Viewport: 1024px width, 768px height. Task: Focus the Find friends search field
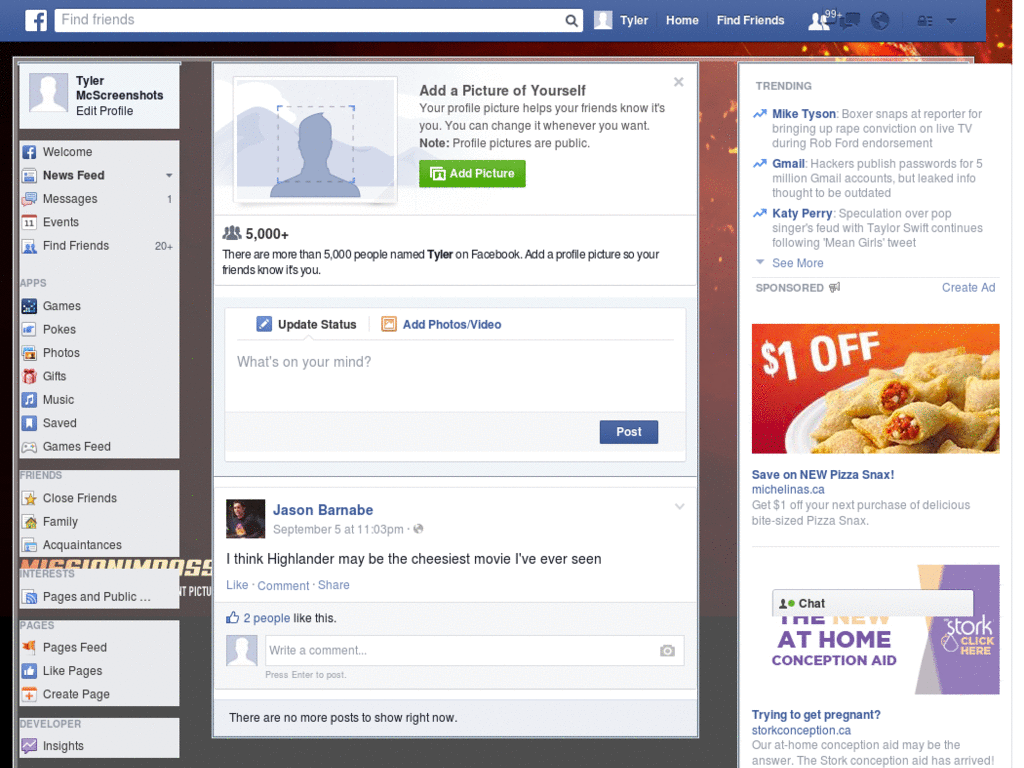coord(310,20)
